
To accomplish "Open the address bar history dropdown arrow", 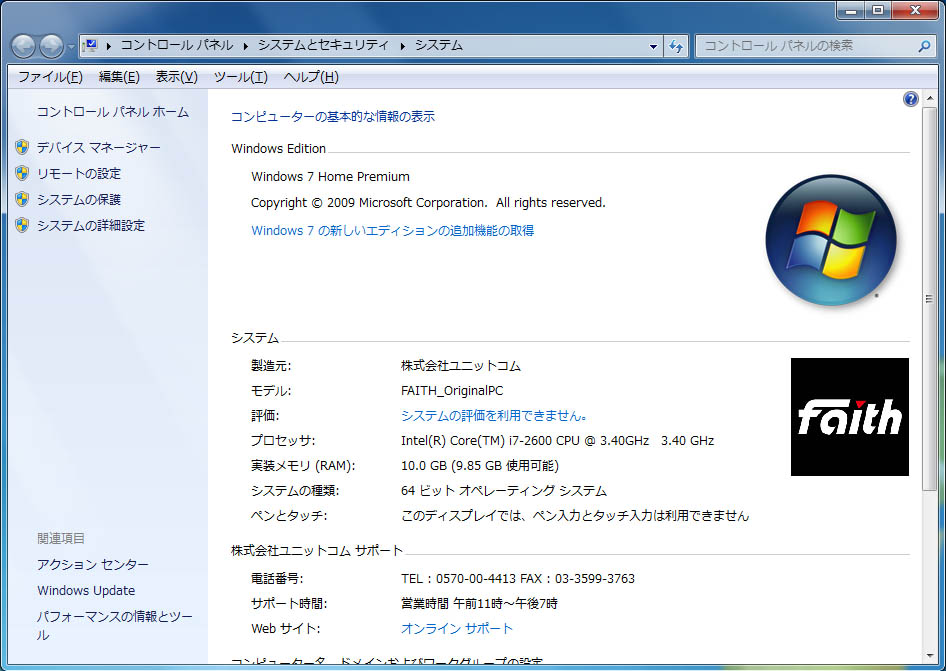I will pyautogui.click(x=654, y=45).
